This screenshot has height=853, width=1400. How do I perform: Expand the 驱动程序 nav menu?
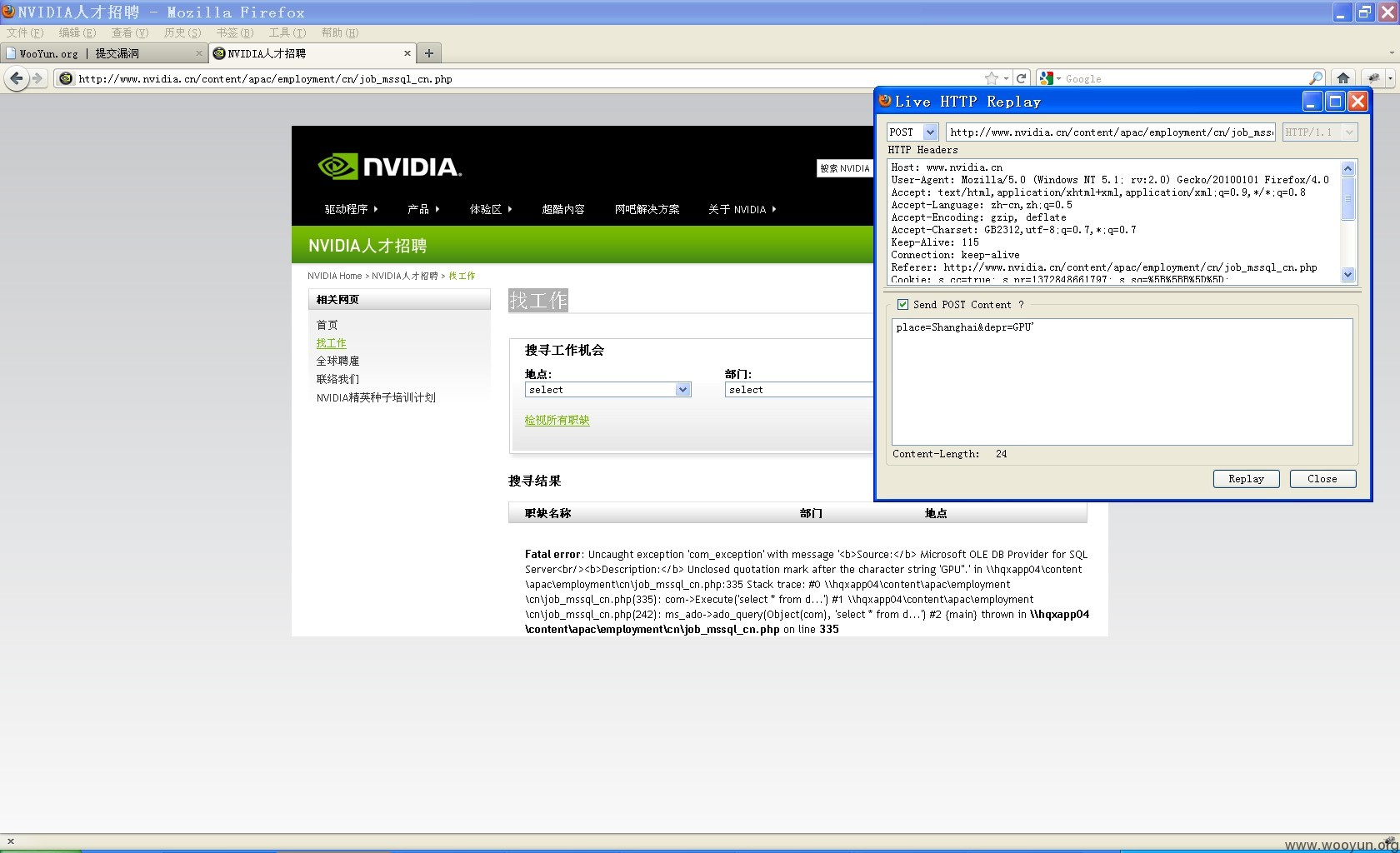click(351, 209)
